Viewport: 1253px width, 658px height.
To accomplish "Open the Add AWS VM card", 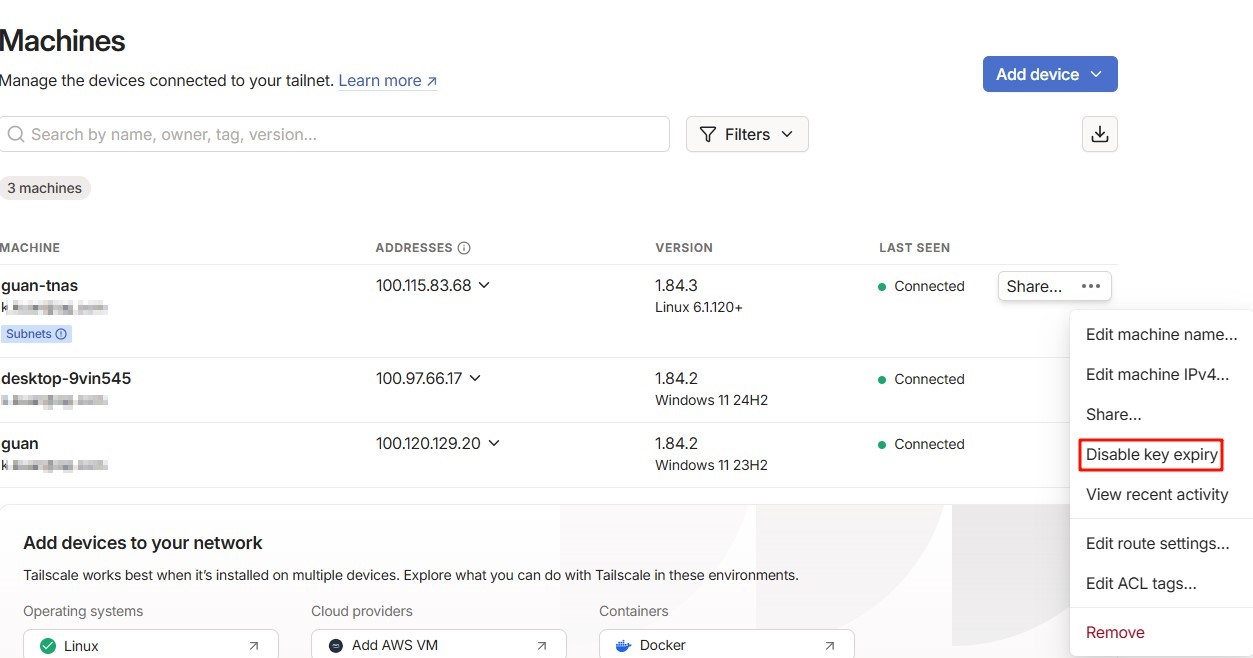I will (439, 644).
